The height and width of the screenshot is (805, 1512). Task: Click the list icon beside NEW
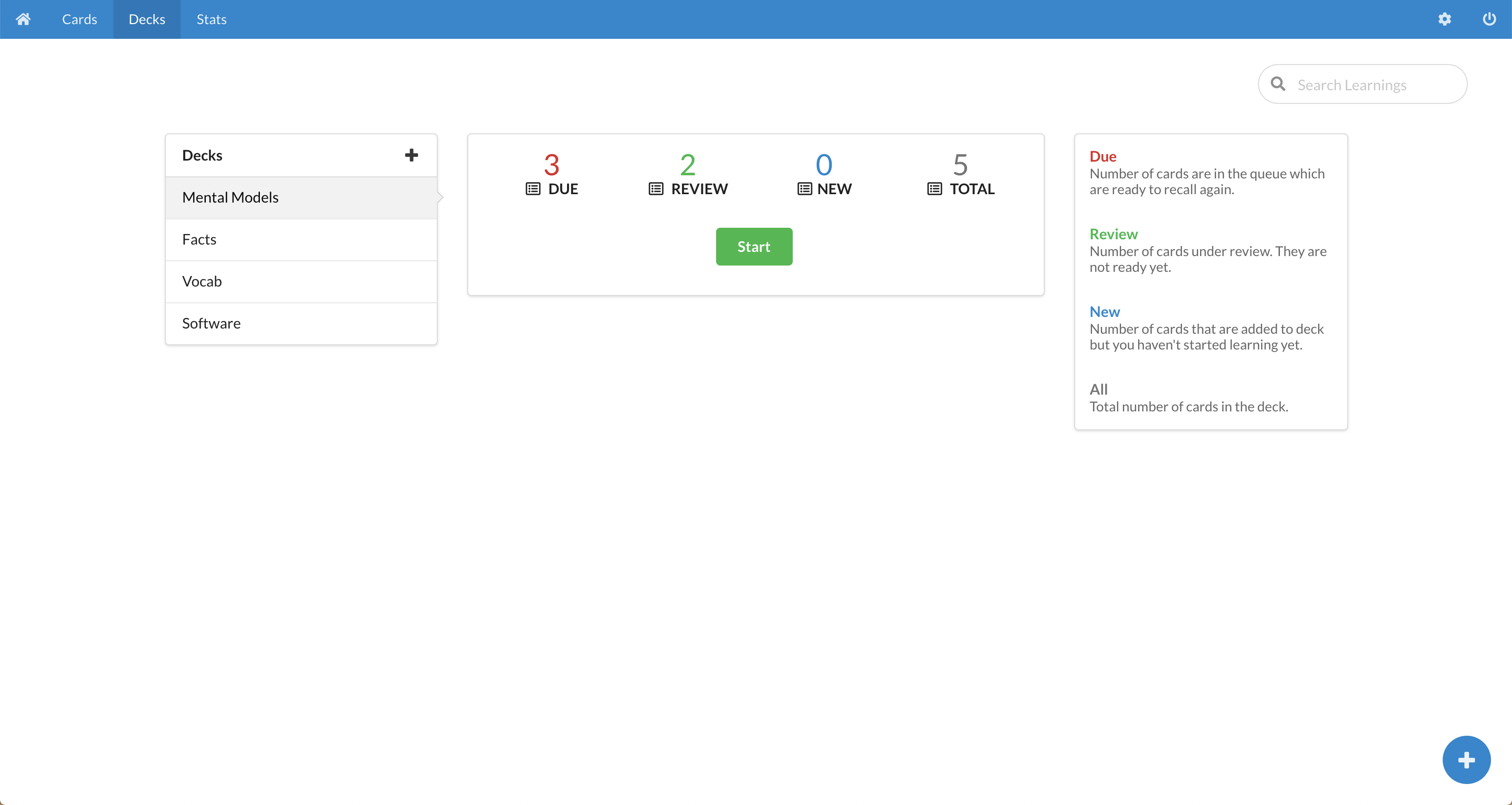tap(805, 189)
